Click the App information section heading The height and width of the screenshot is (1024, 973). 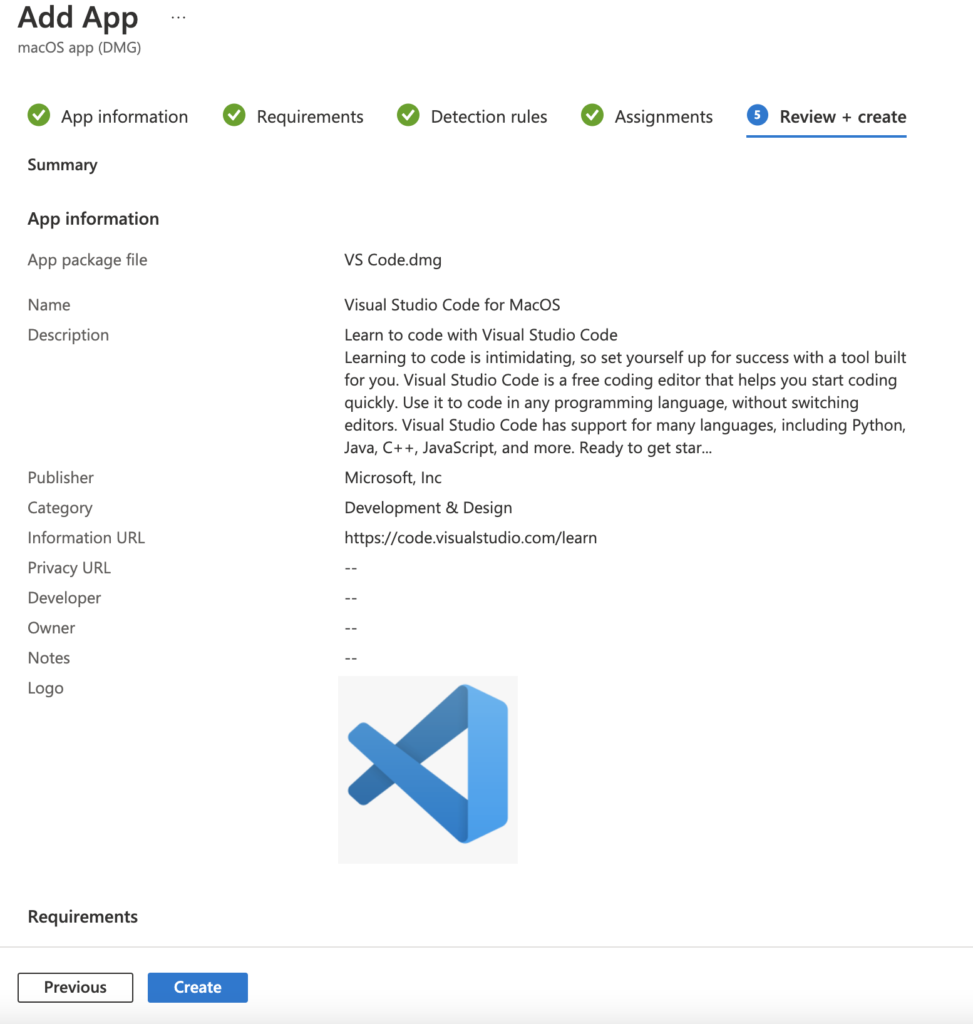pos(93,219)
